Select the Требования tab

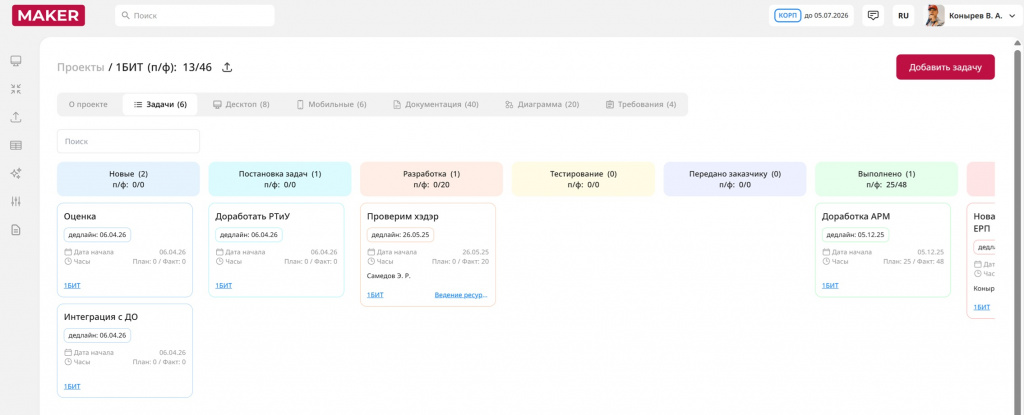(x=641, y=104)
